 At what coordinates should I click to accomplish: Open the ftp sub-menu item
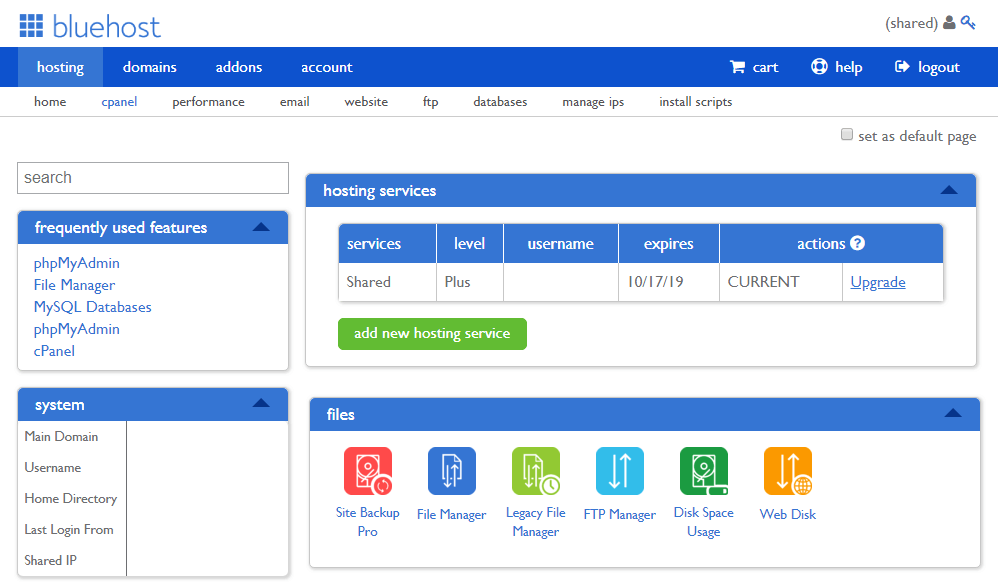430,102
